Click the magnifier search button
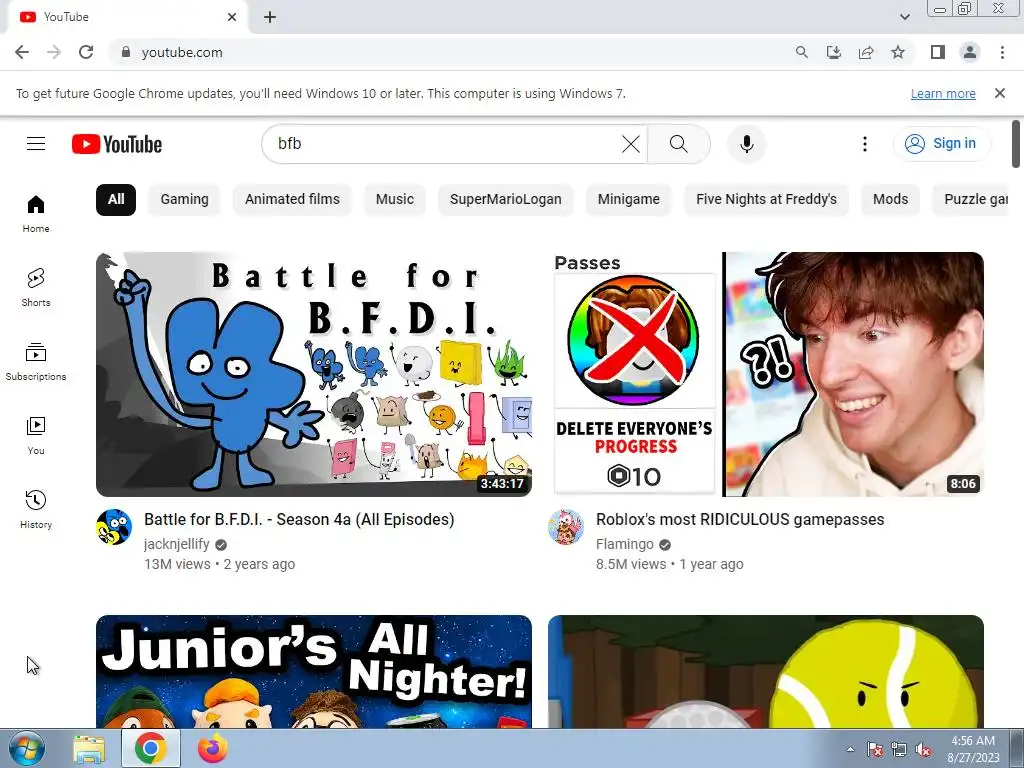This screenshot has width=1024, height=768. pyautogui.click(x=679, y=144)
